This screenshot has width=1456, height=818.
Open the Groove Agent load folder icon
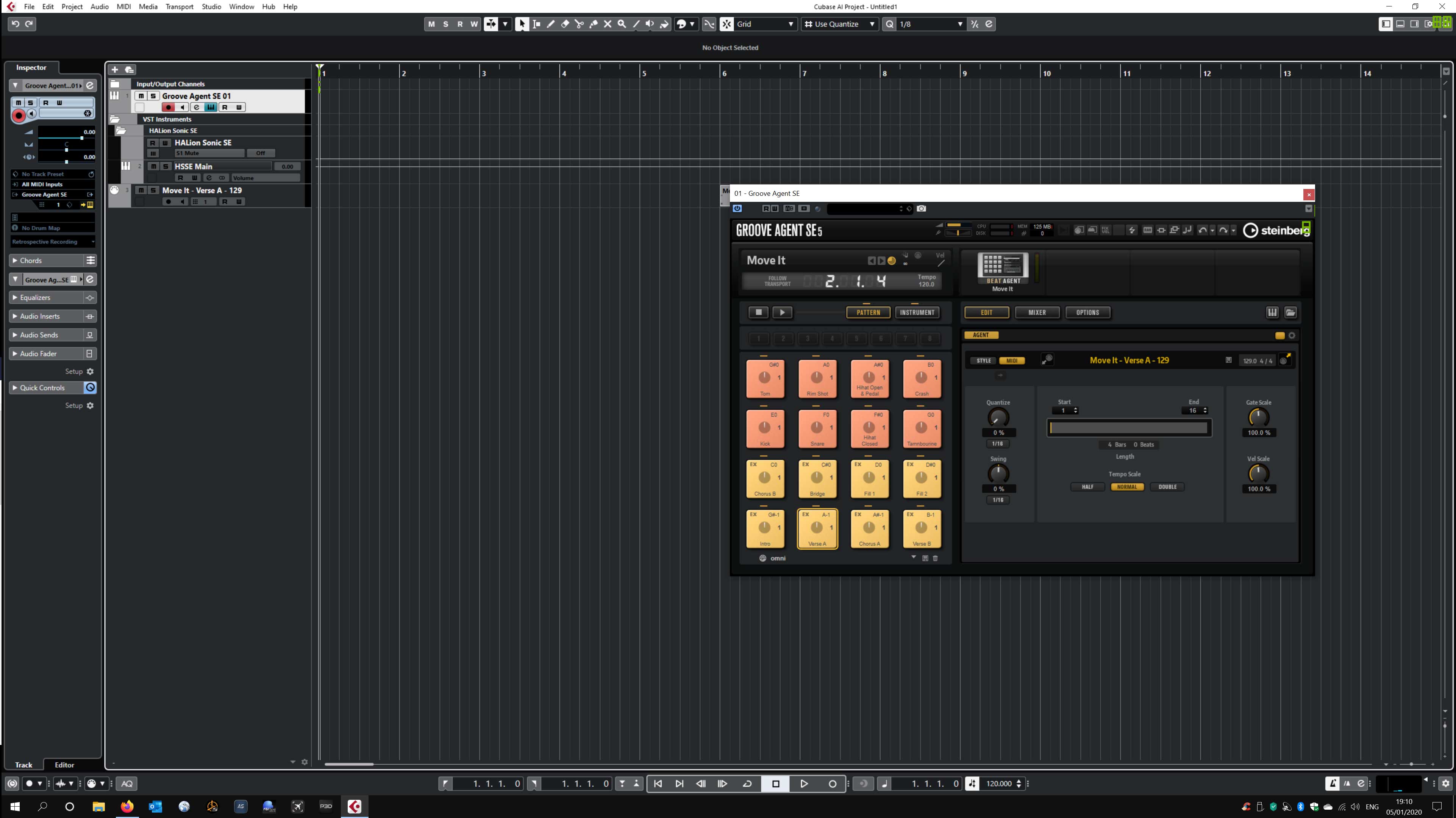[1290, 312]
